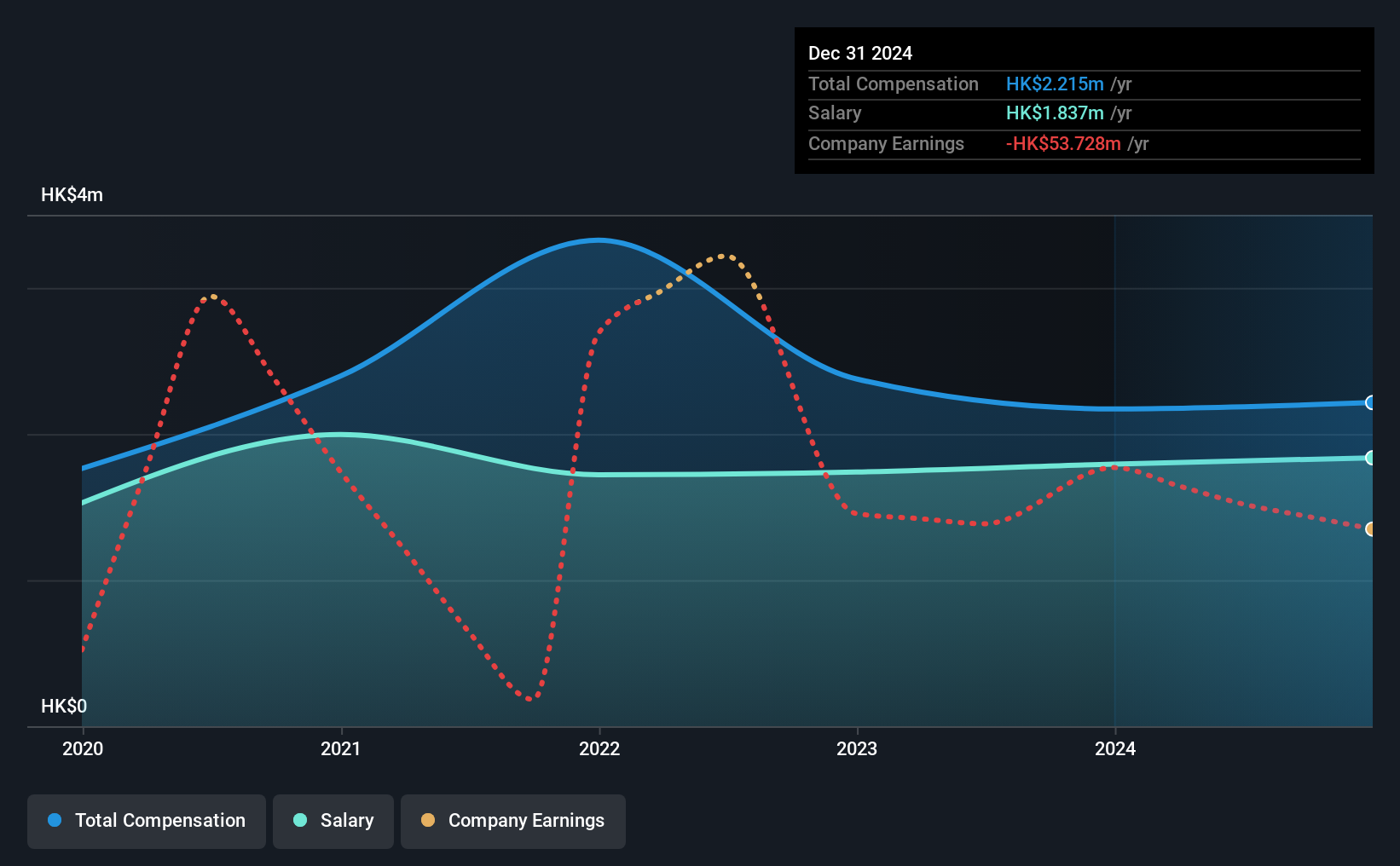Click the blue Total Compensation legend dot

pos(55,820)
